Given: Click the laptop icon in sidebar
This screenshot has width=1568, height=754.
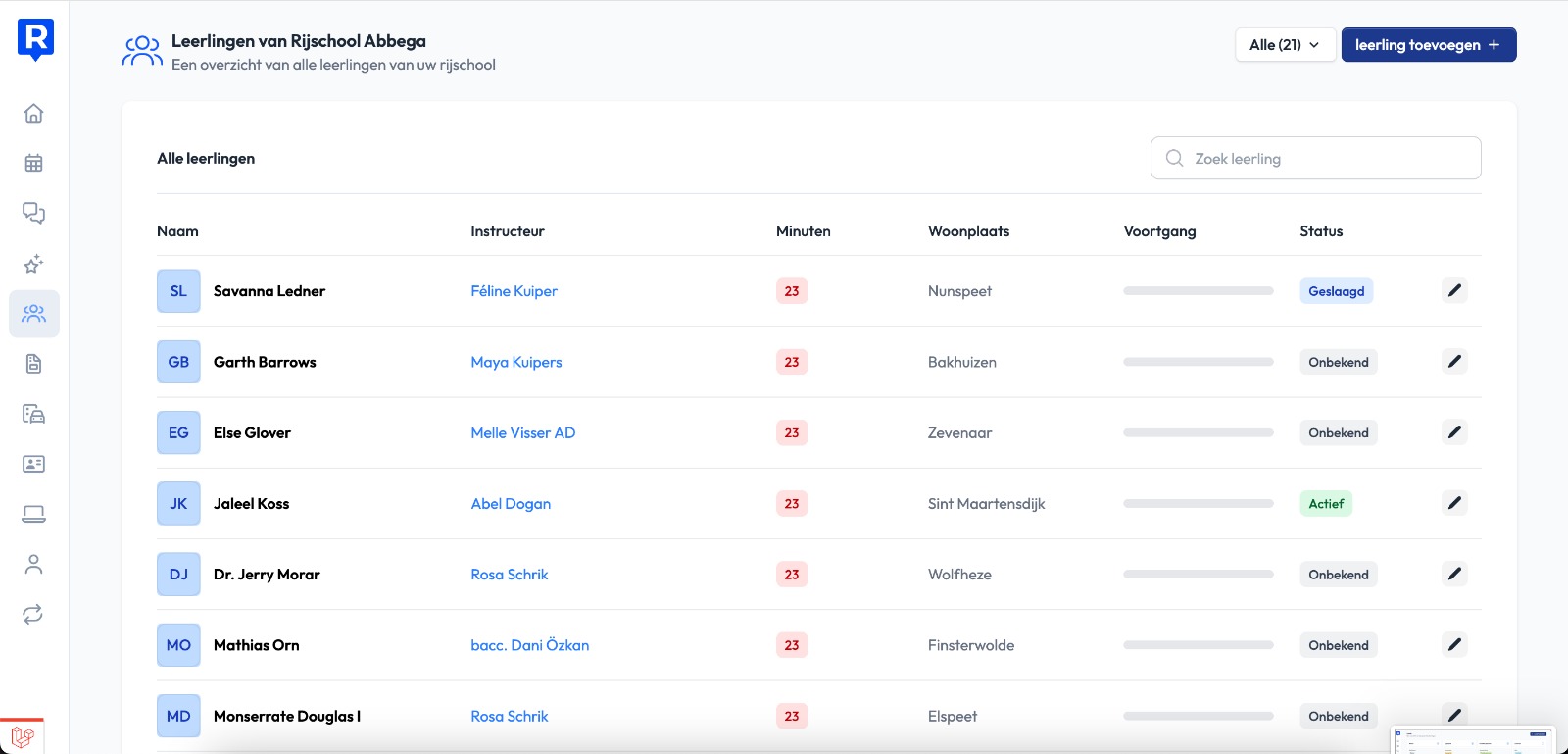Looking at the screenshot, I should pyautogui.click(x=33, y=514).
